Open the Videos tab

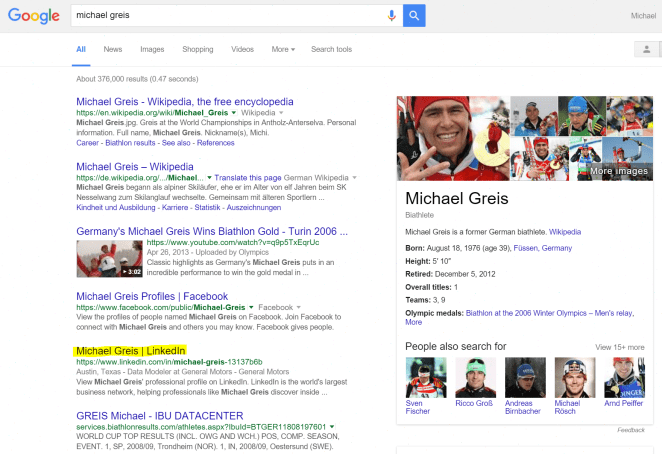[x=242, y=49]
